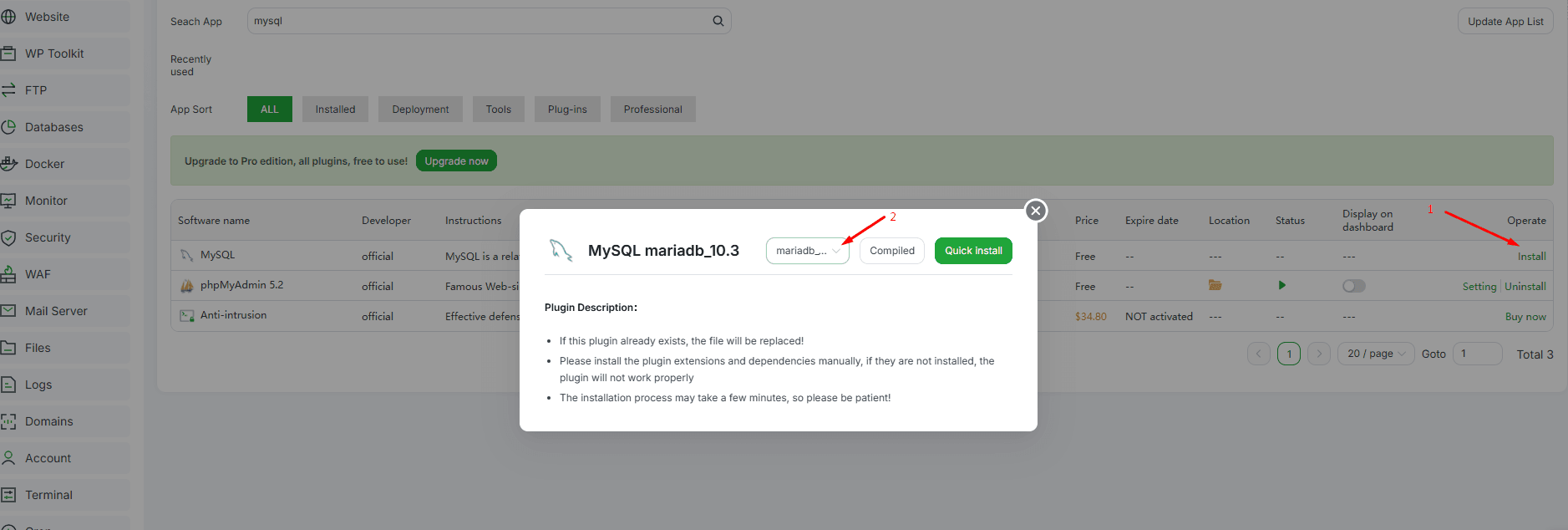Switch to the Installed tab
This screenshot has width=1568, height=530.
(335, 110)
